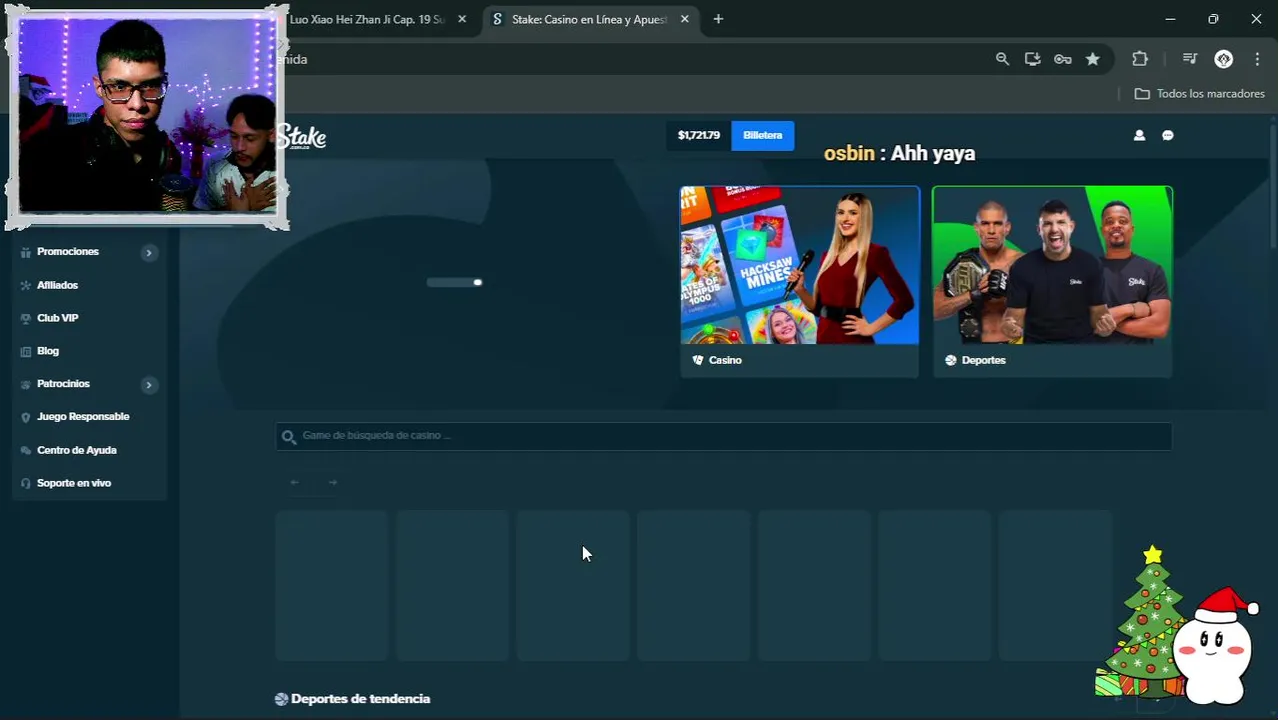The image size is (1278, 720).
Task: Switch to the Luo Xiao Hei Zhan Ji tab
Action: pyautogui.click(x=367, y=19)
